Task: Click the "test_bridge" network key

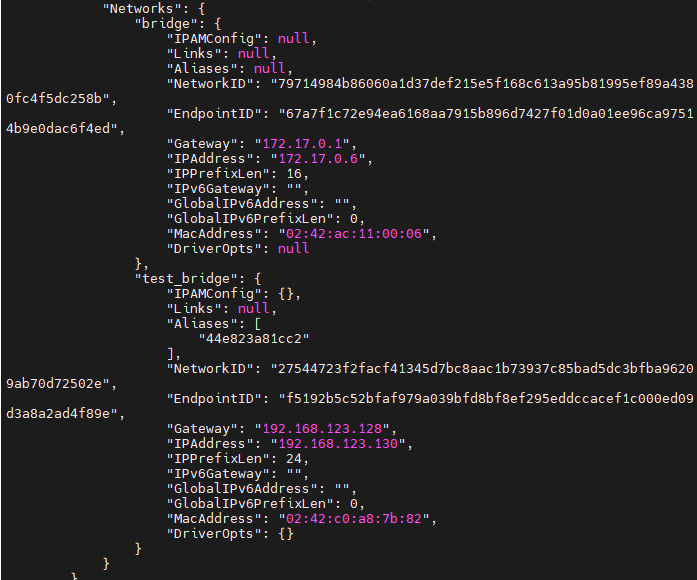Action: [190, 279]
